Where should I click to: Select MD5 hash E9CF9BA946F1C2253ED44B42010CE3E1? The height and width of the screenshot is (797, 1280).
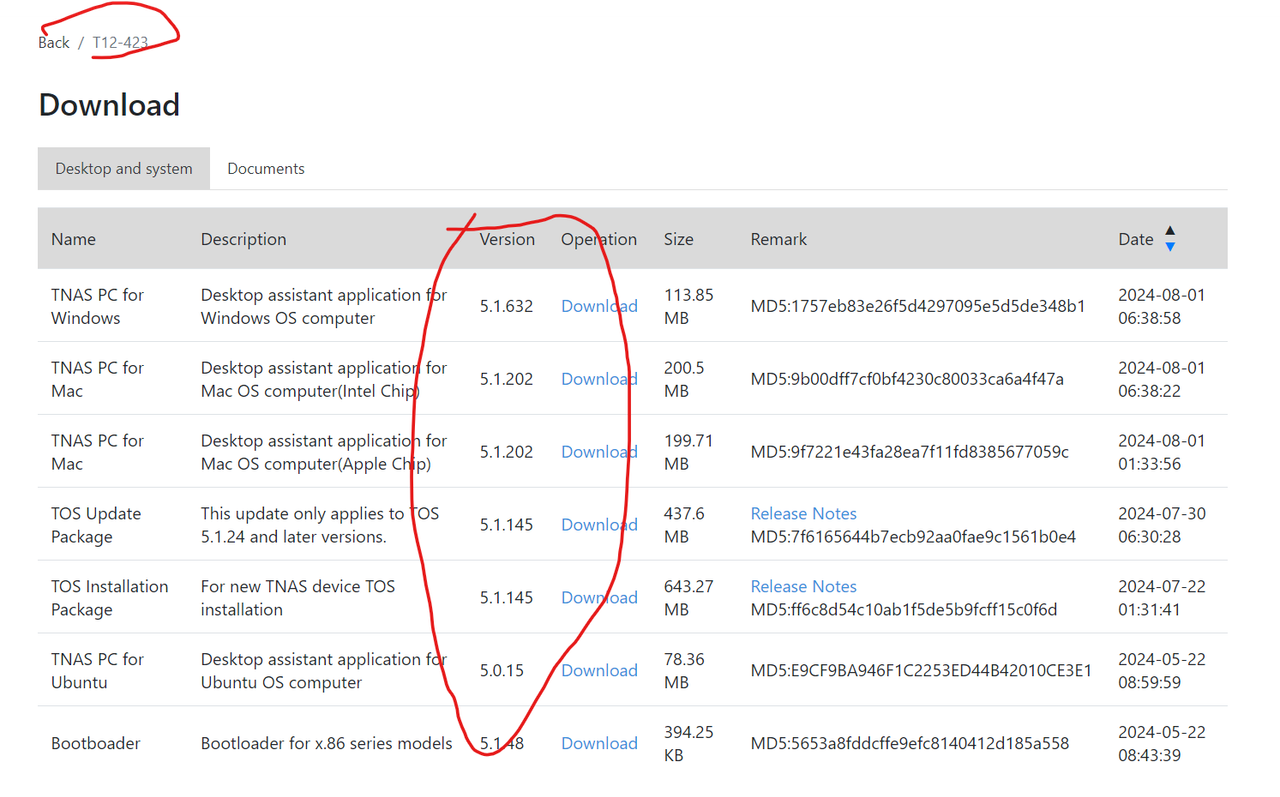click(921, 671)
